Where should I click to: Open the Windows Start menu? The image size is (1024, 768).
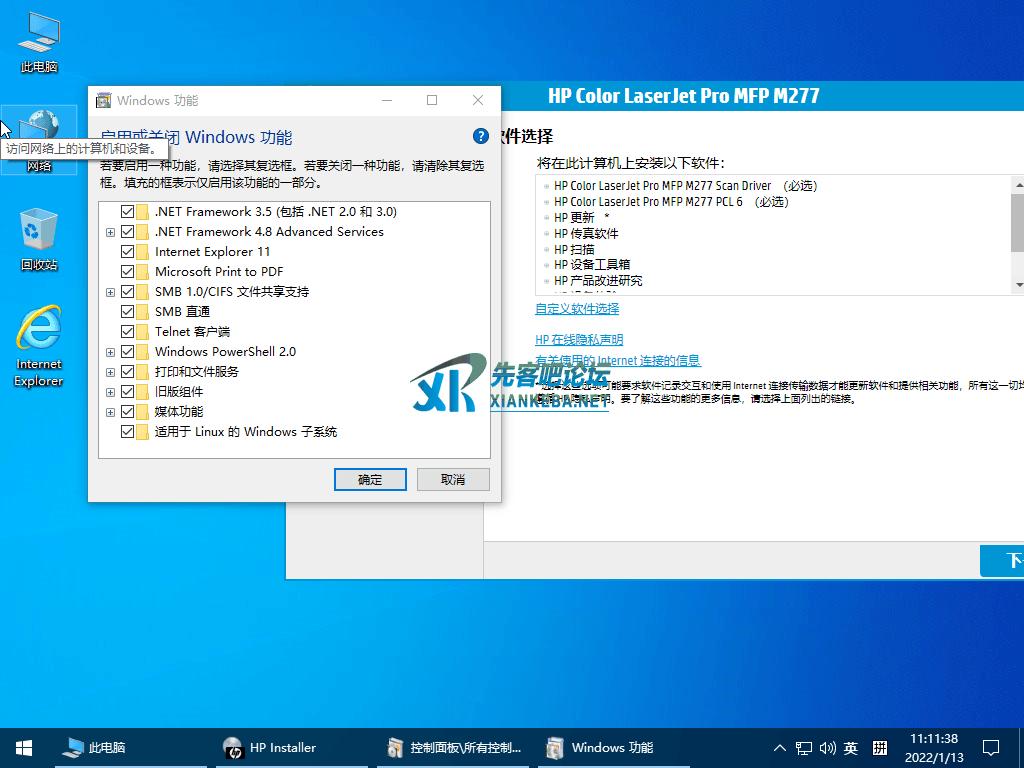(24, 747)
